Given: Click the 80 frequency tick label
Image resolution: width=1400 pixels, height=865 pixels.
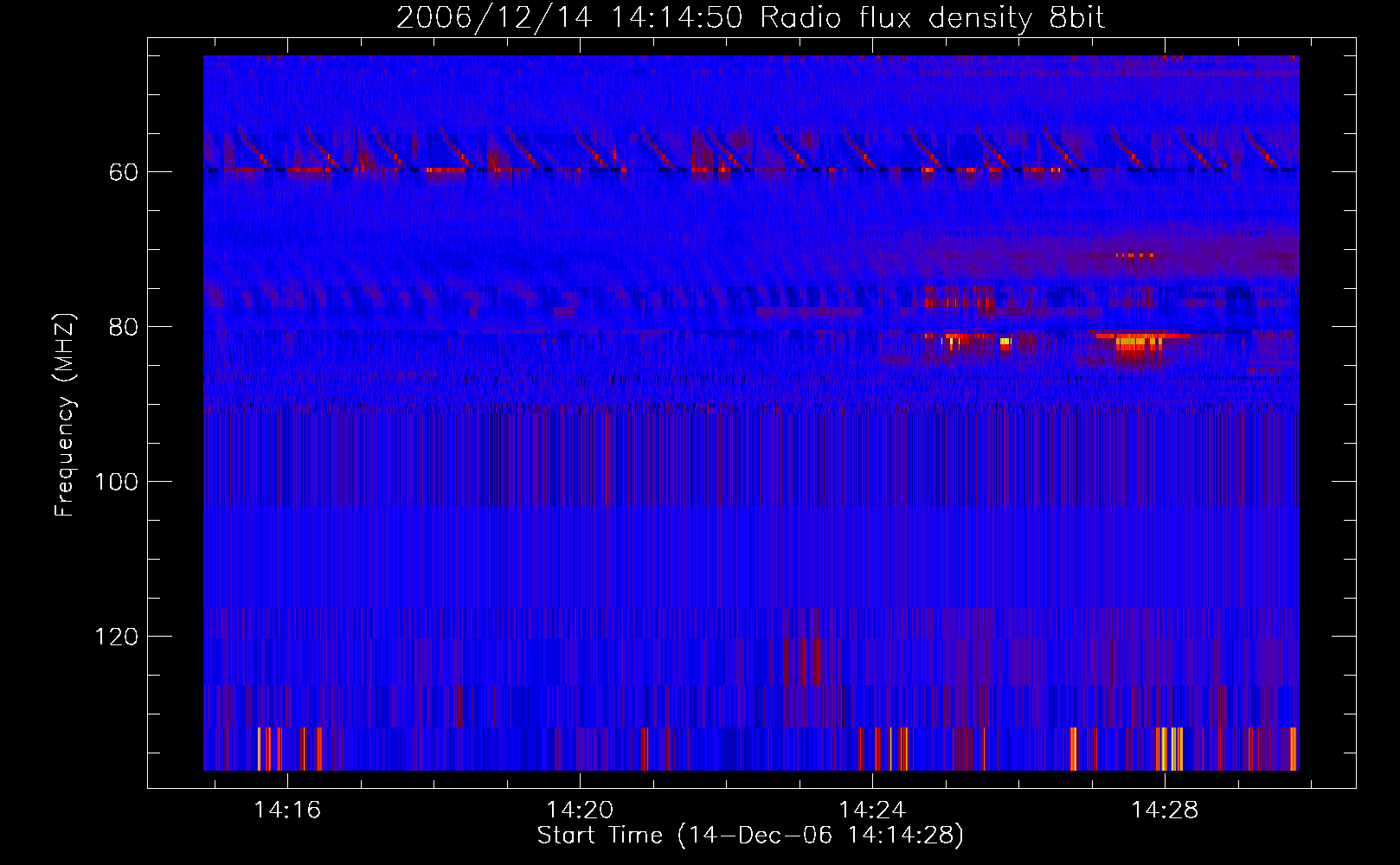Looking at the screenshot, I should (124, 328).
